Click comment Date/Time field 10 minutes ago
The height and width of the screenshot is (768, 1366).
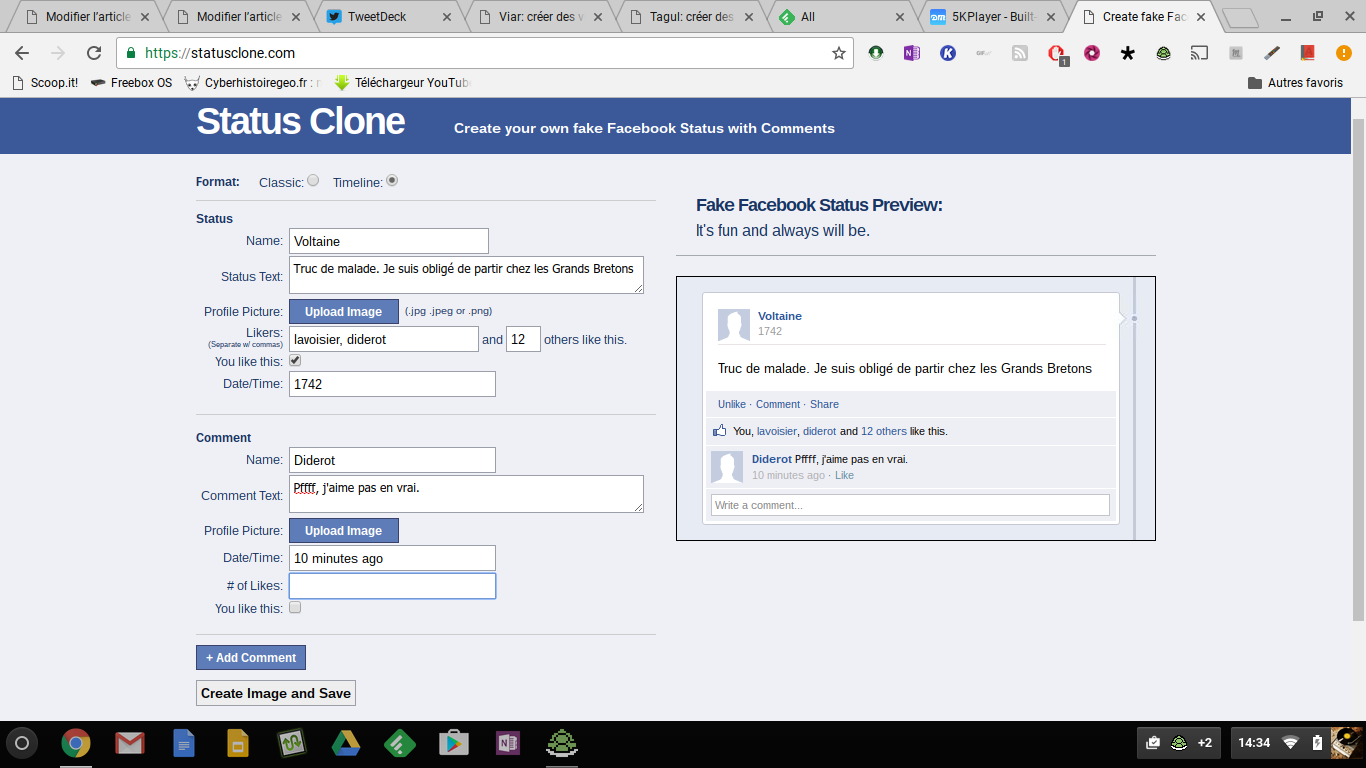392,558
